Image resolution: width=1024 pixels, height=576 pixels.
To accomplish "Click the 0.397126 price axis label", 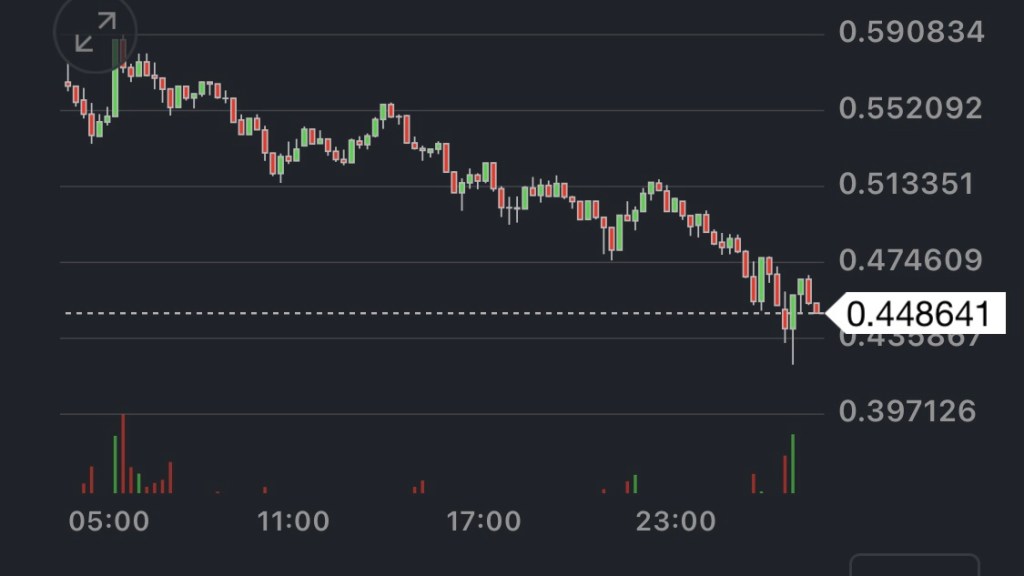I will click(907, 411).
